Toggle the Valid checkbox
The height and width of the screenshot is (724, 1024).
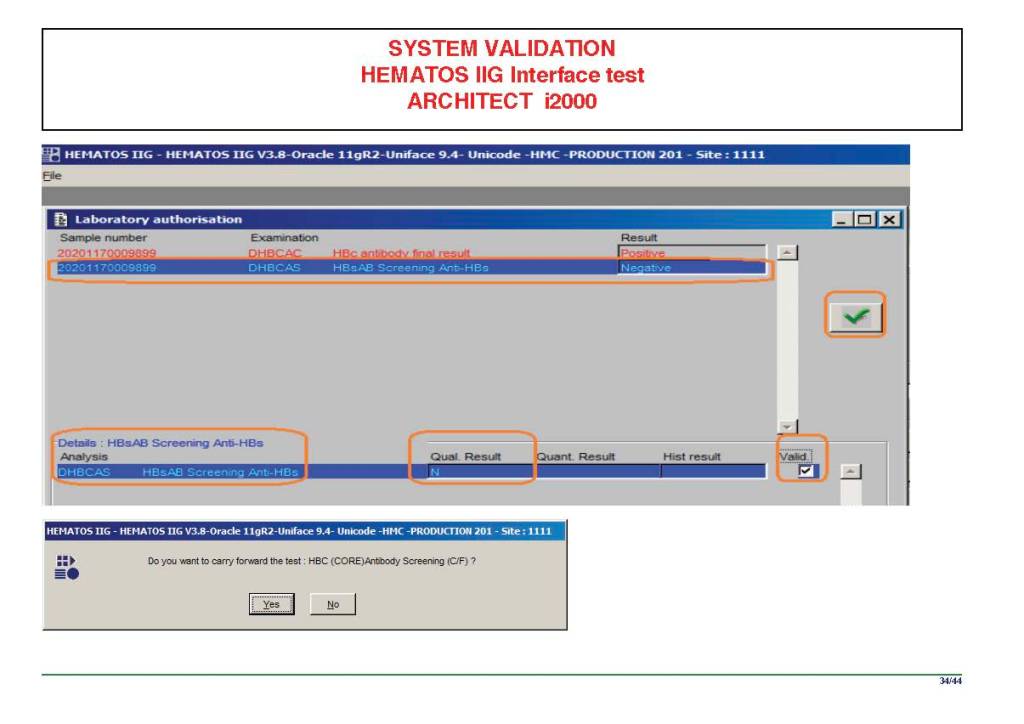[805, 472]
